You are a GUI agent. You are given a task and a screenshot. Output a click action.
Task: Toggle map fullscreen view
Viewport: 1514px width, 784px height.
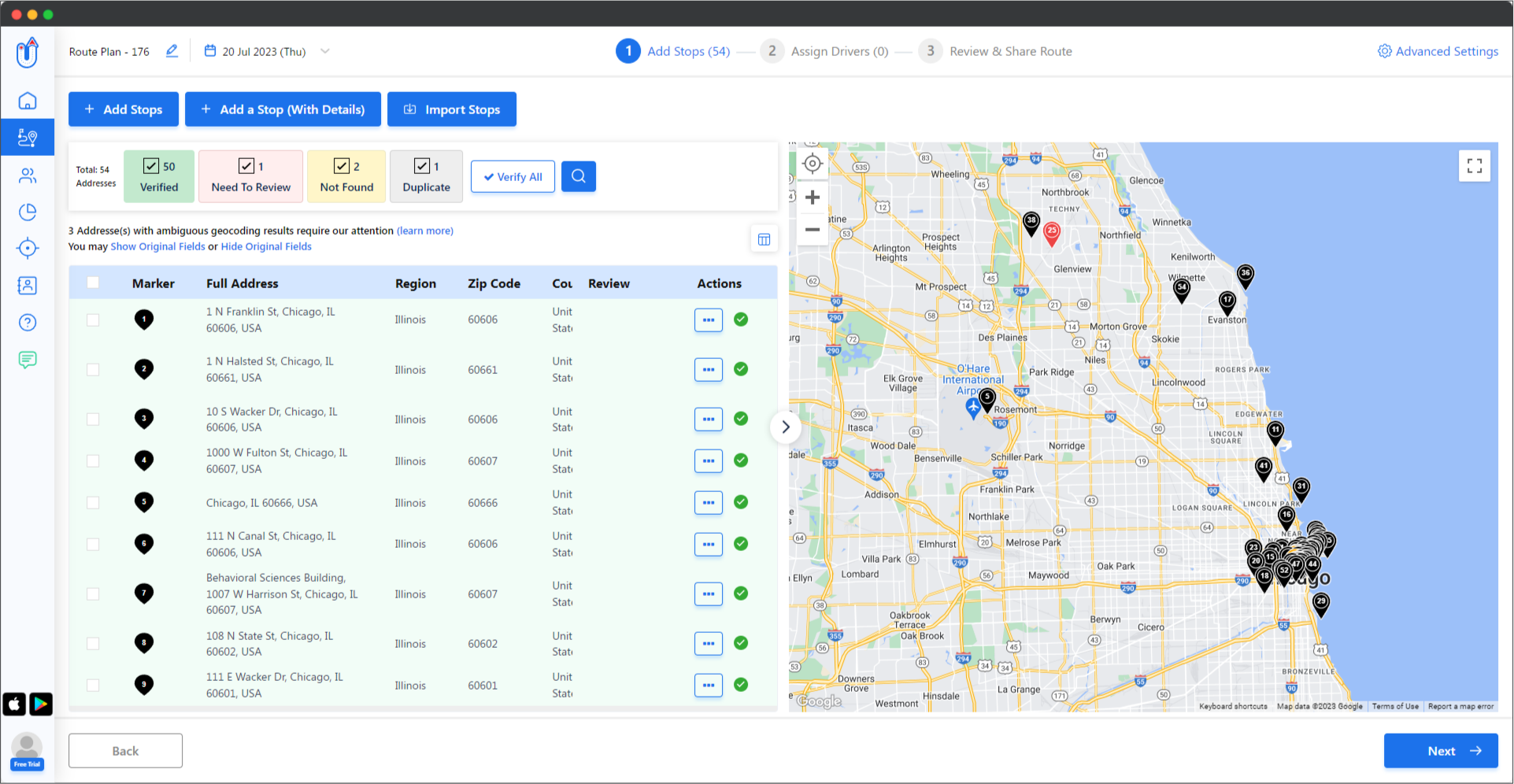(1475, 166)
